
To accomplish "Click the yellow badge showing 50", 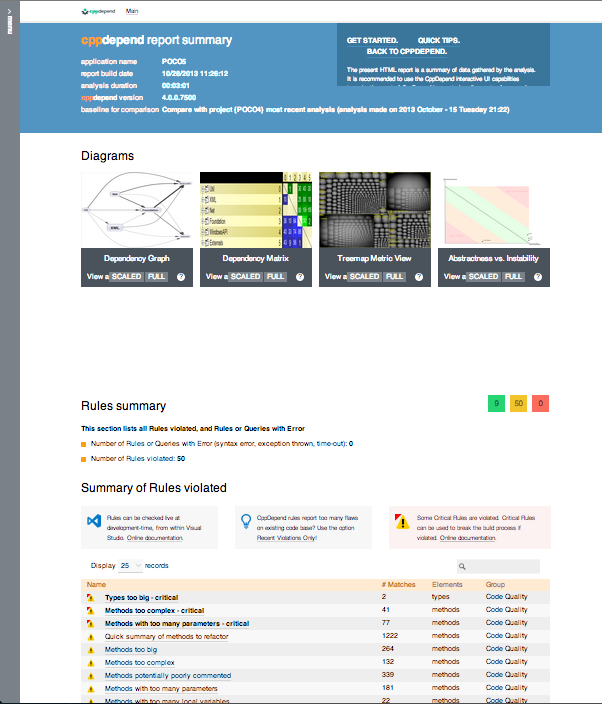I will [x=519, y=403].
